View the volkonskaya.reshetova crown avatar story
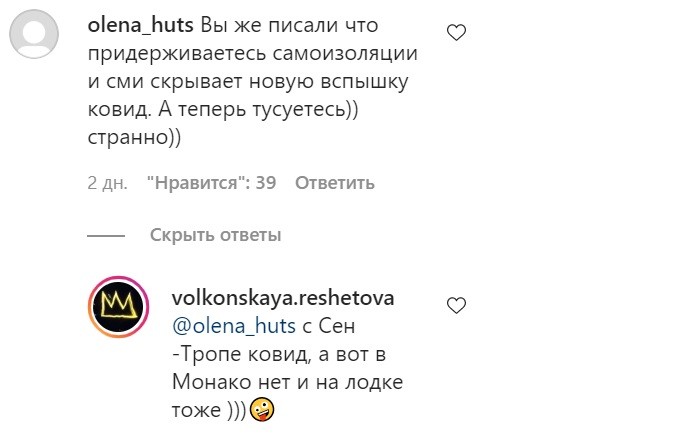This screenshot has width=690, height=442. (x=118, y=306)
